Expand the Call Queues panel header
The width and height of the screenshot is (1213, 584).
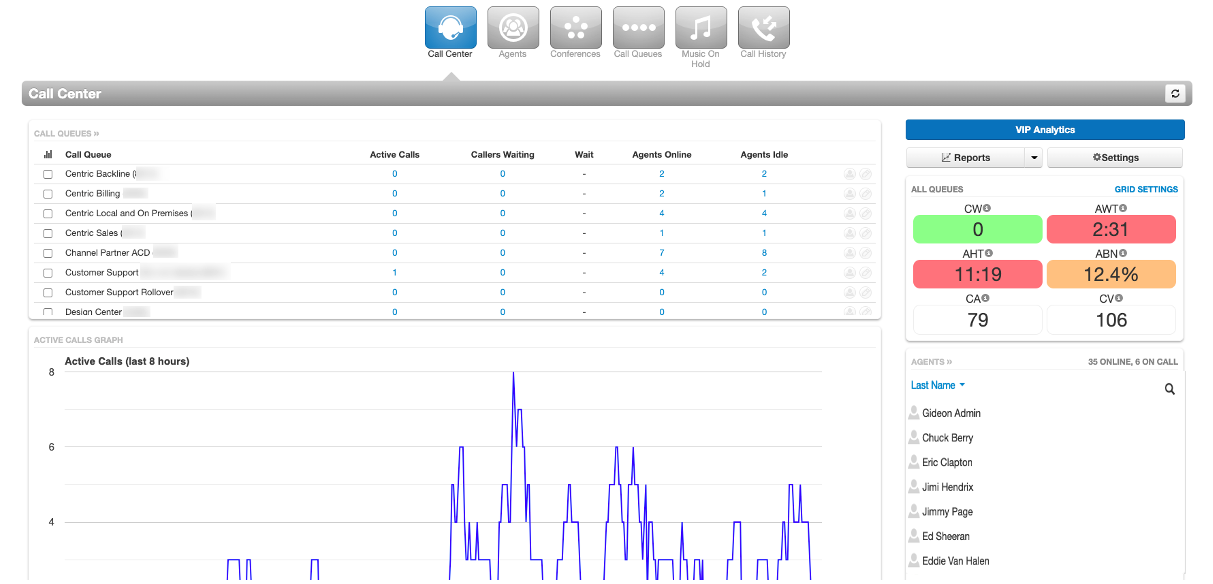[x=66, y=133]
